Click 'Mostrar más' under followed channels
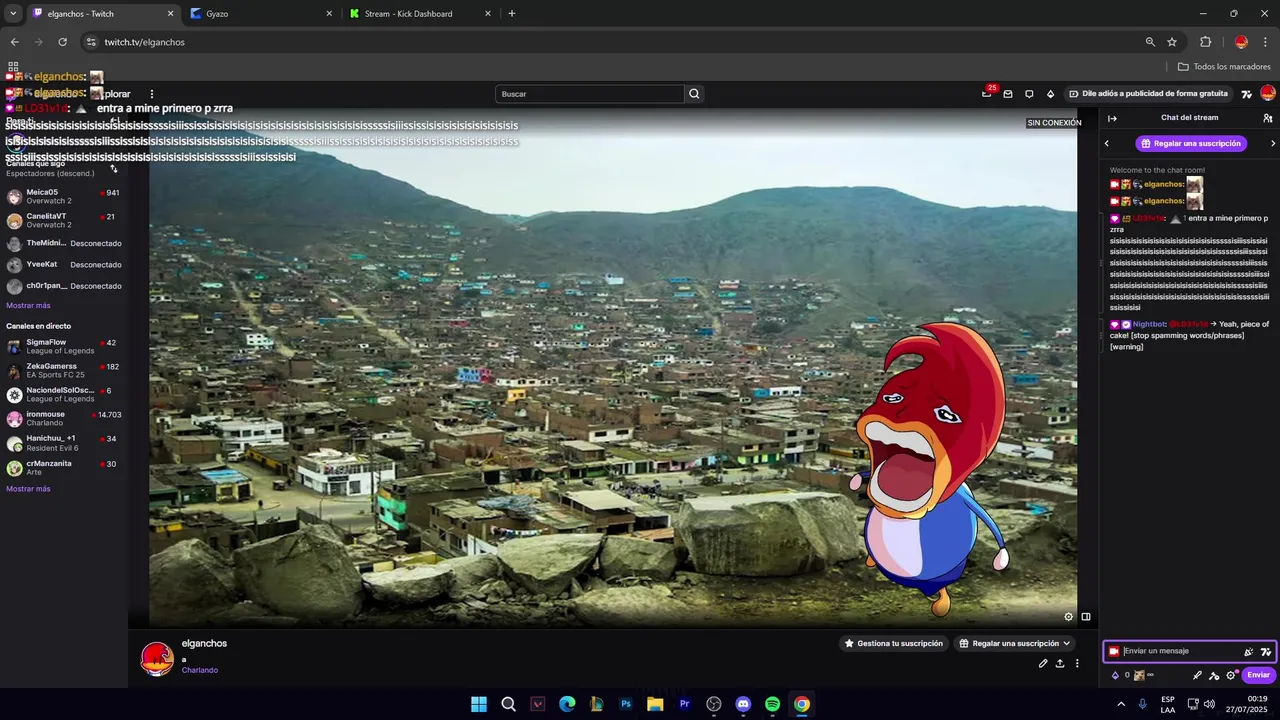This screenshot has width=1280, height=720. coord(28,305)
